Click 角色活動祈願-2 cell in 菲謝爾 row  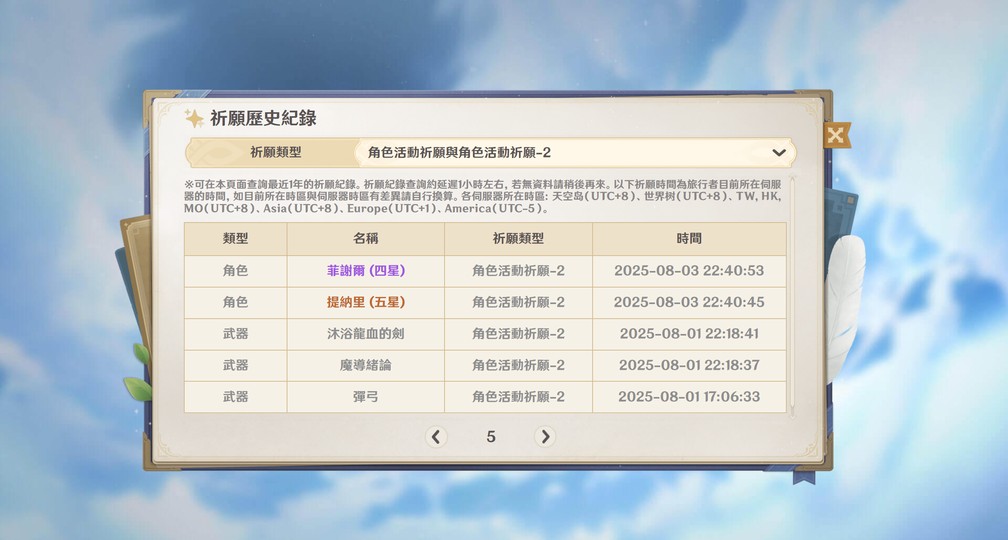[x=518, y=271]
